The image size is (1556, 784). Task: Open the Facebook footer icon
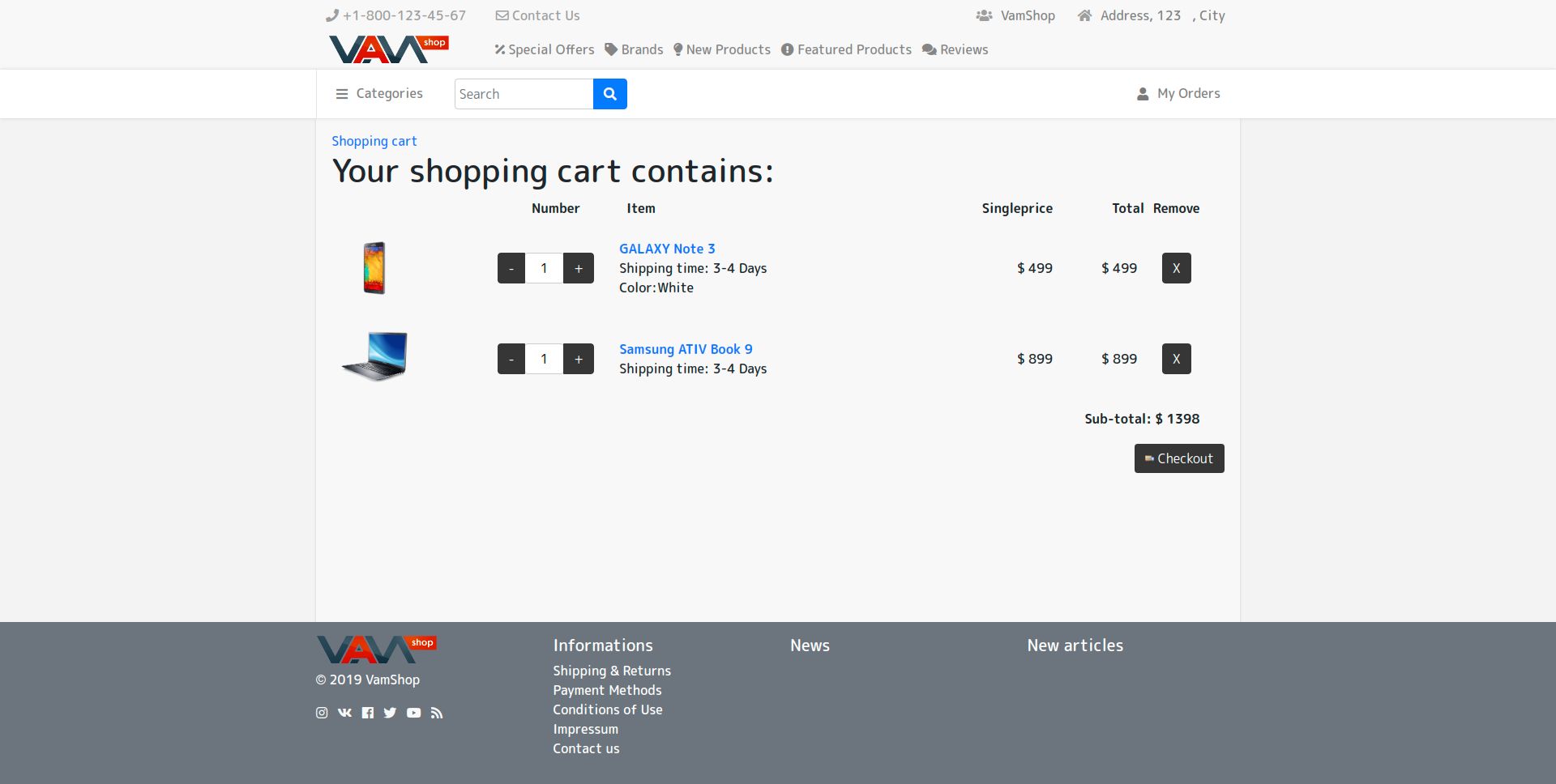click(368, 713)
